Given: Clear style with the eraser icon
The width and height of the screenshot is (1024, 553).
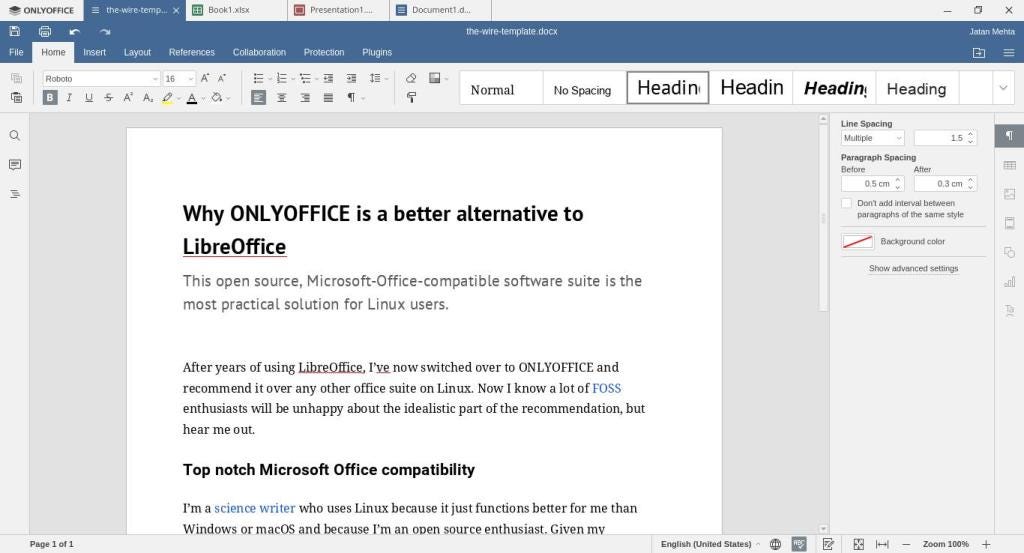Looking at the screenshot, I should click(x=411, y=78).
